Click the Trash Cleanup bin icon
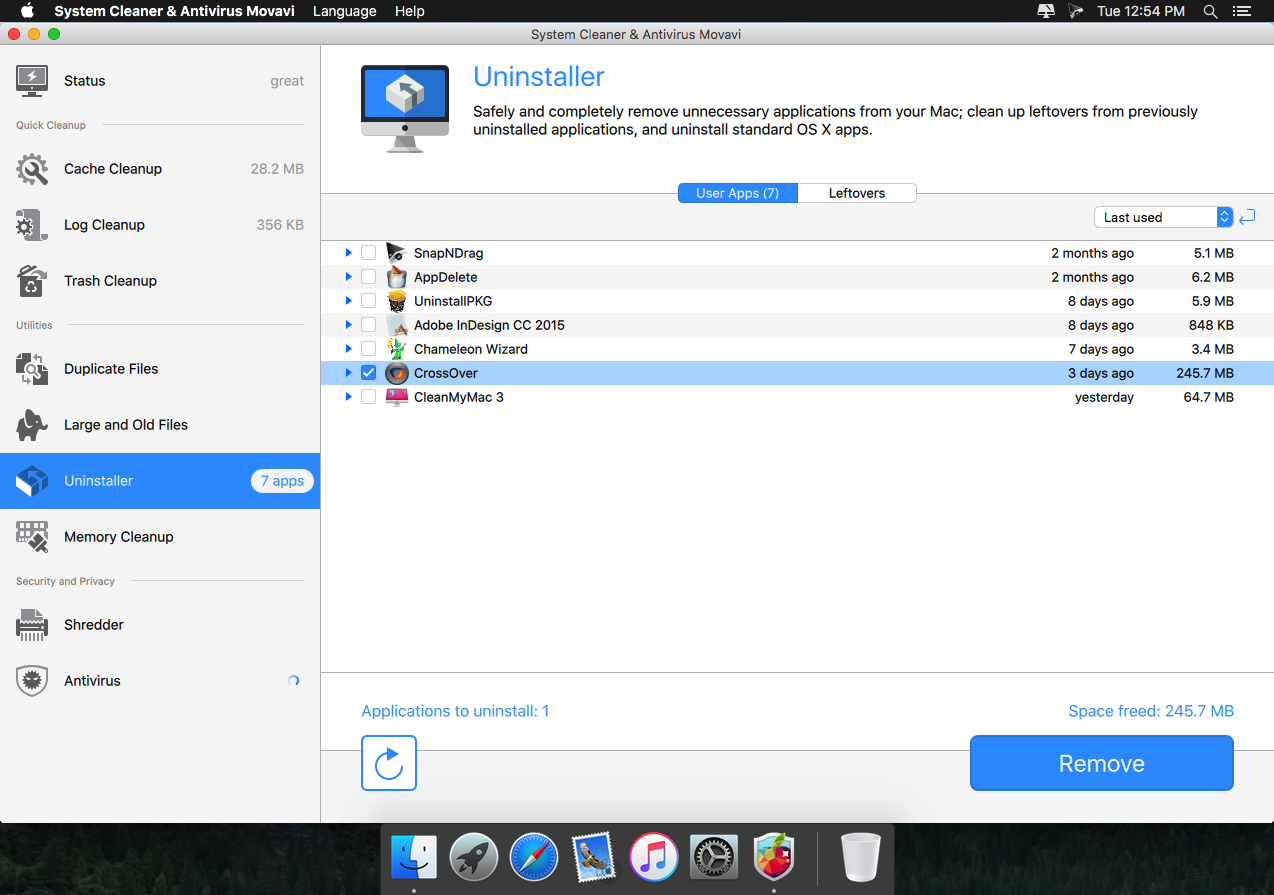 (x=32, y=281)
